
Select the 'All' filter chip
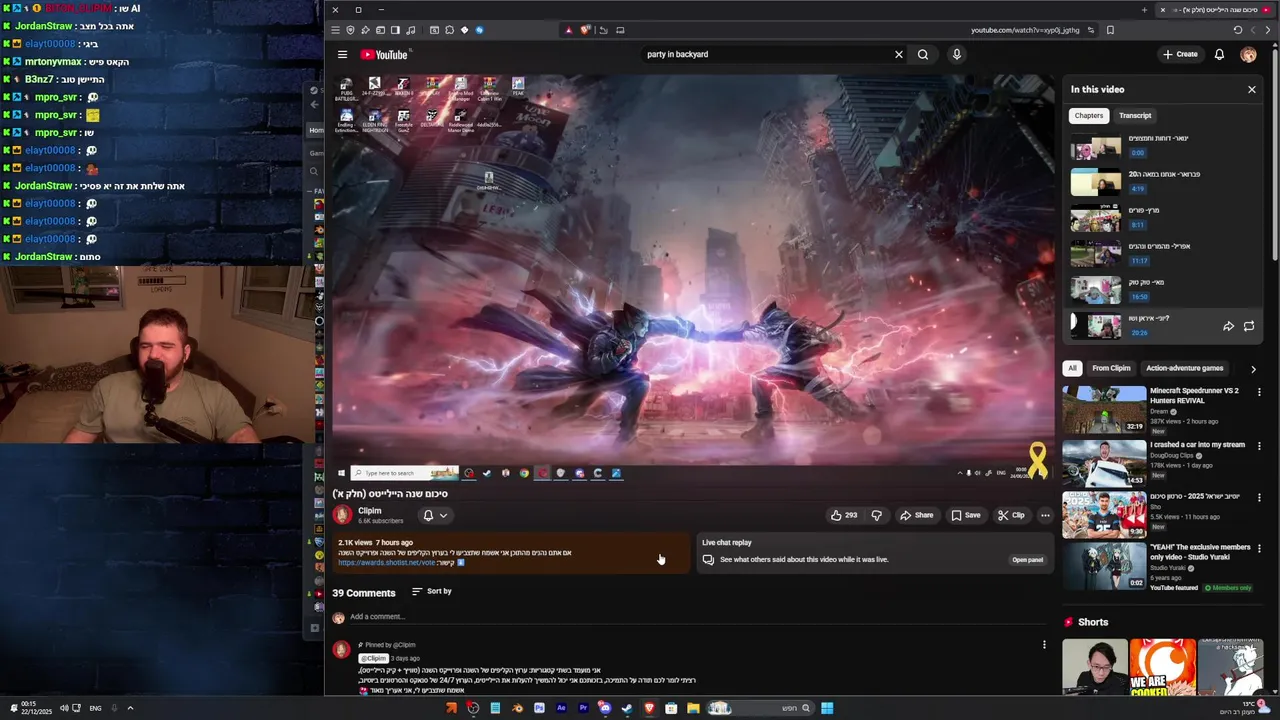point(1072,368)
